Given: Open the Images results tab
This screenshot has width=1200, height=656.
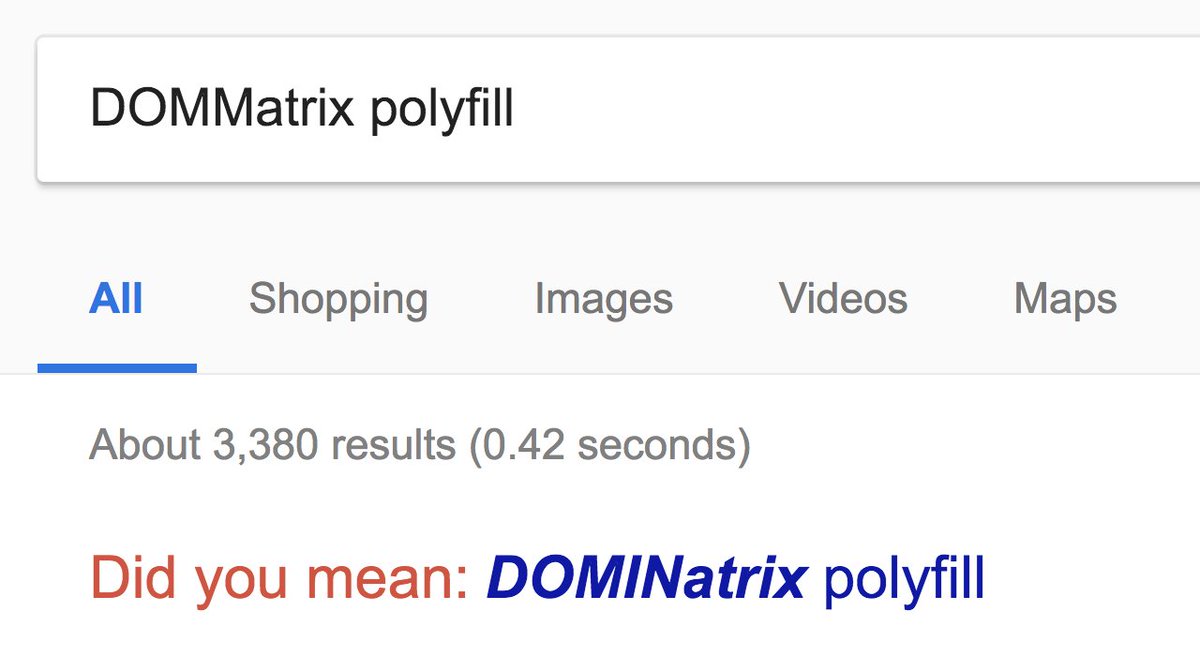Looking at the screenshot, I should 603,299.
